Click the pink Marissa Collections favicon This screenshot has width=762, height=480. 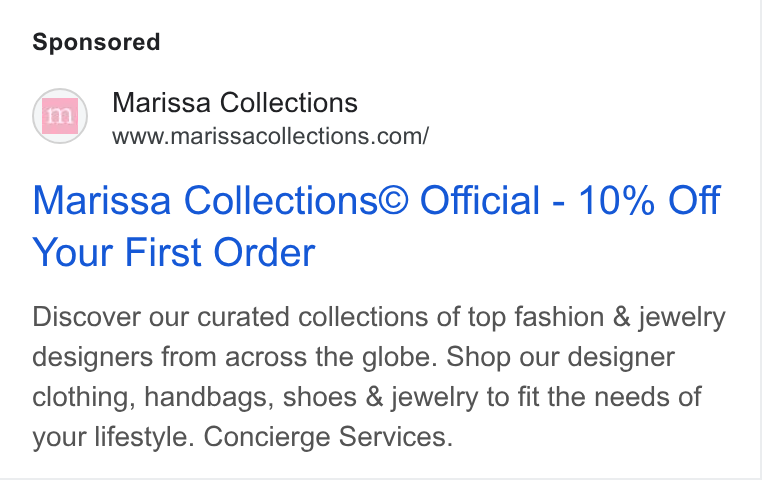click(x=60, y=116)
